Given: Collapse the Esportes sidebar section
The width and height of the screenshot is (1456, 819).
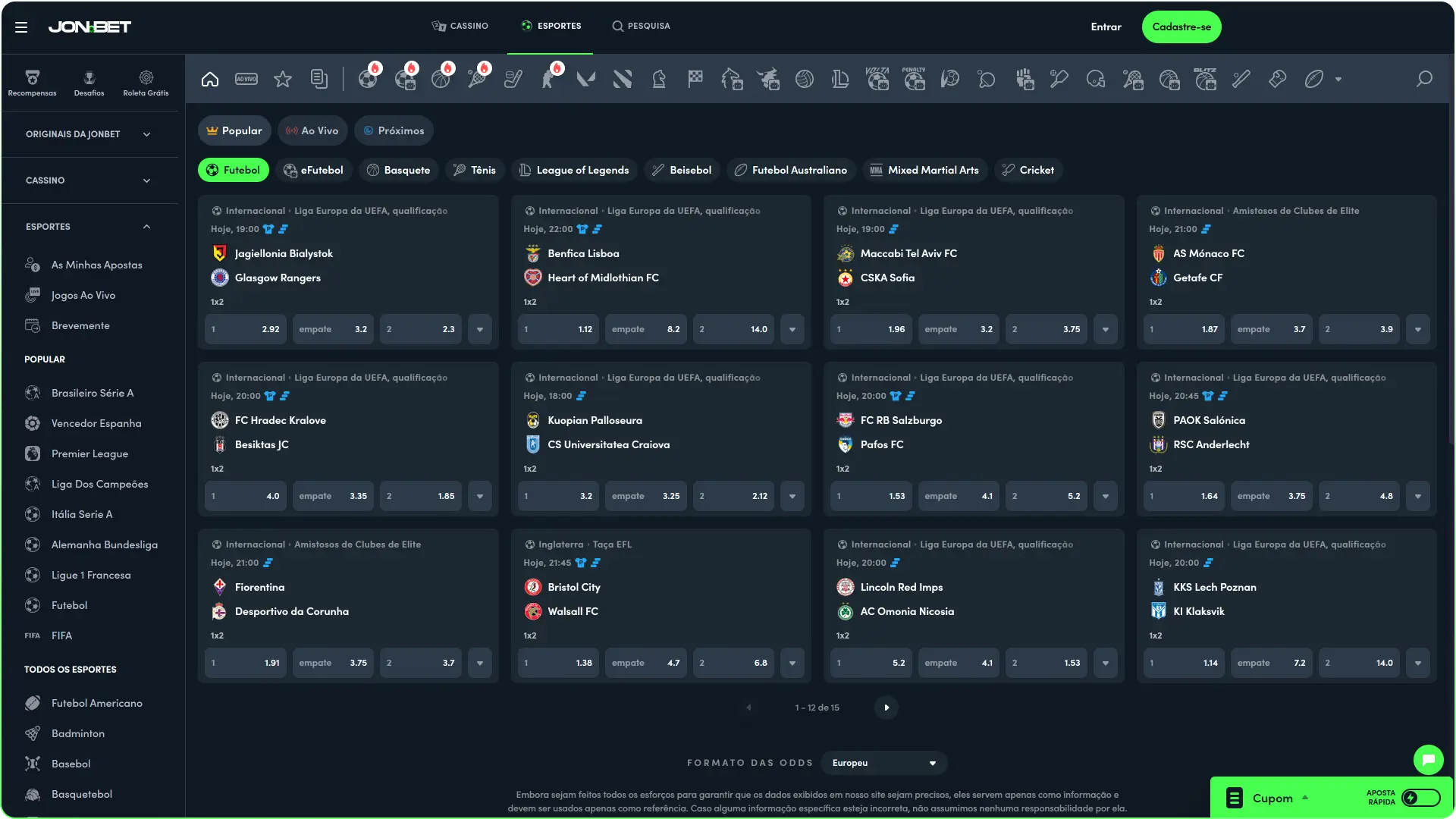Looking at the screenshot, I should tap(89, 227).
